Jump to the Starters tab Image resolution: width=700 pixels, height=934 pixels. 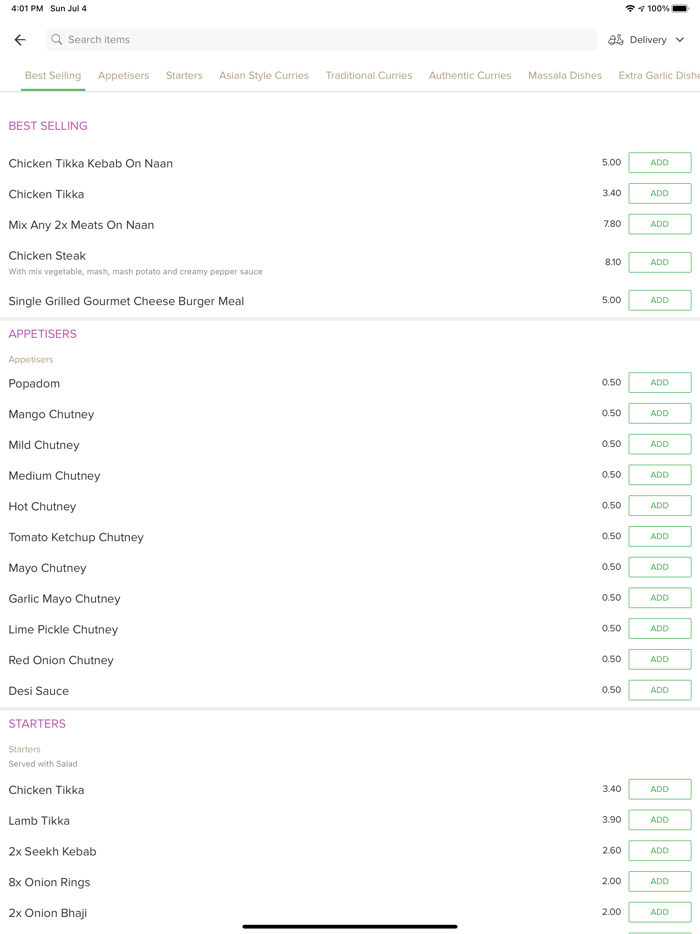coord(184,75)
